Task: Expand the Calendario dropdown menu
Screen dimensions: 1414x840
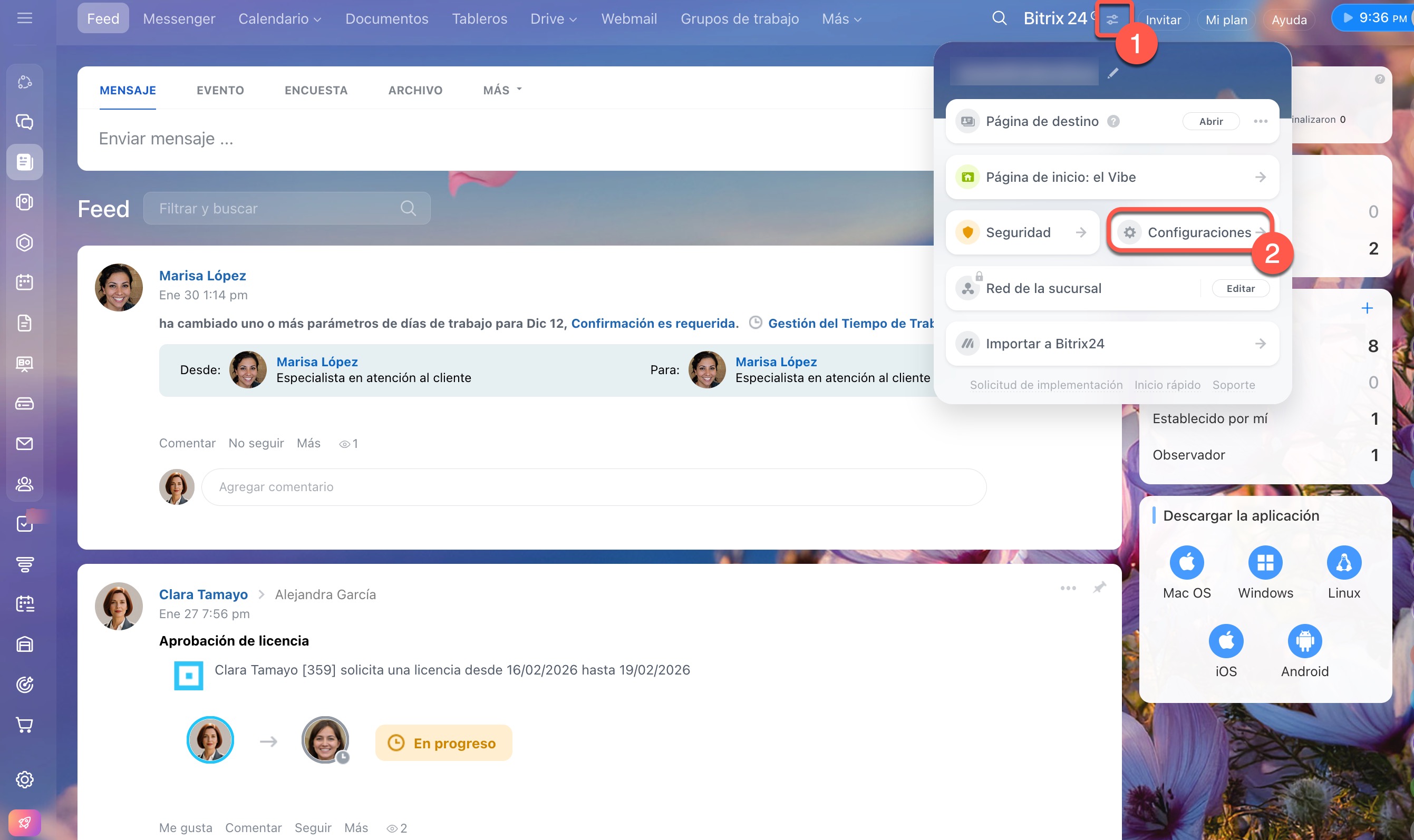Action: pos(280,19)
